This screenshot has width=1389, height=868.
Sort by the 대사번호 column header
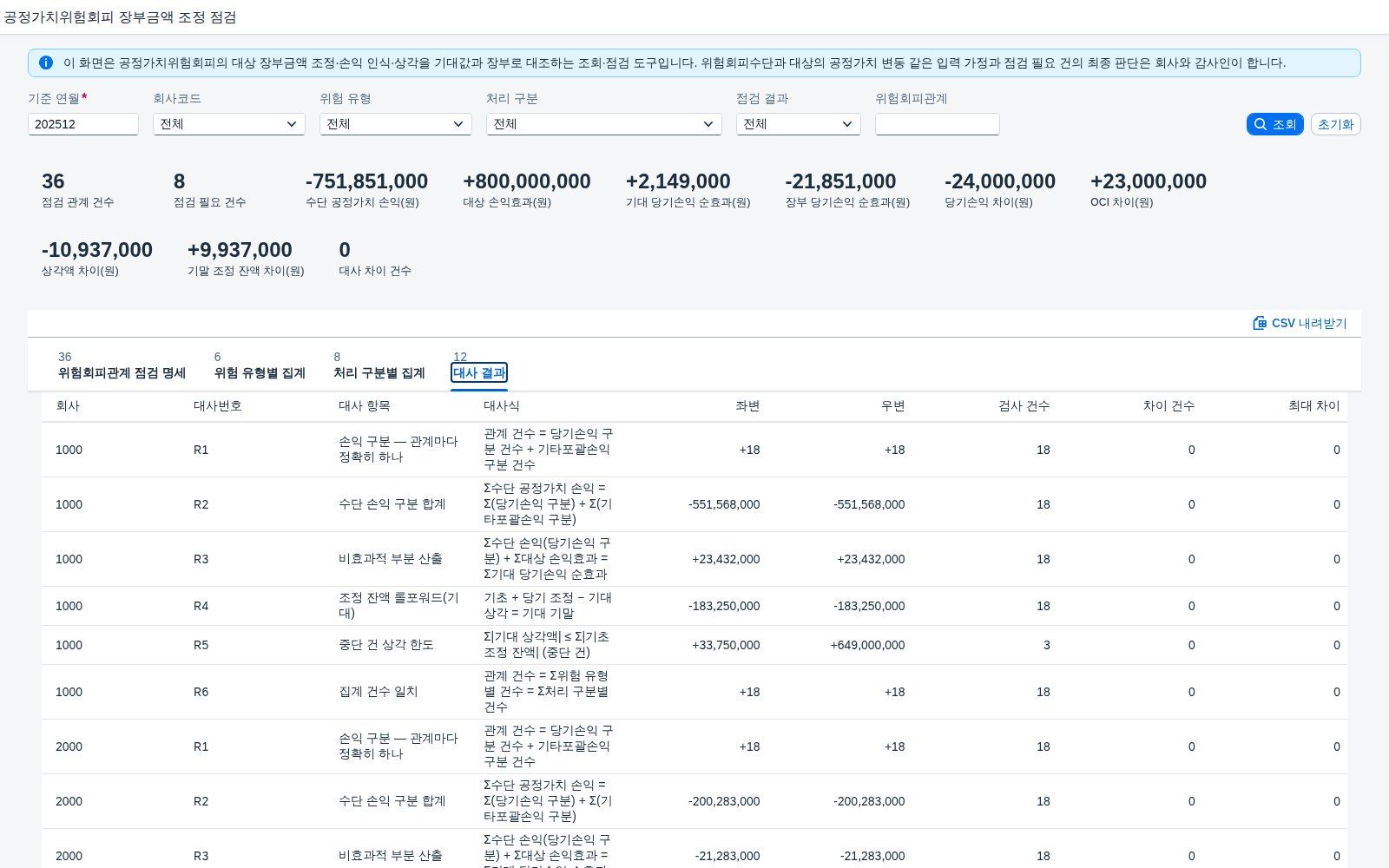[x=218, y=406]
